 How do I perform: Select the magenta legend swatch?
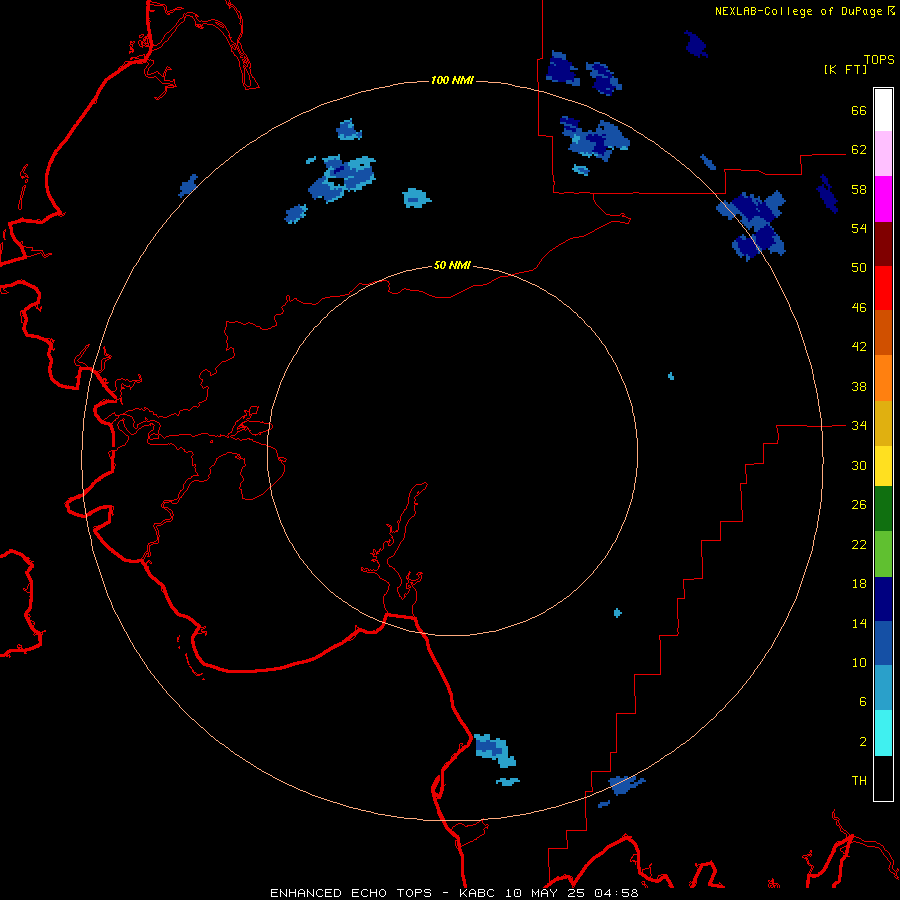883,199
